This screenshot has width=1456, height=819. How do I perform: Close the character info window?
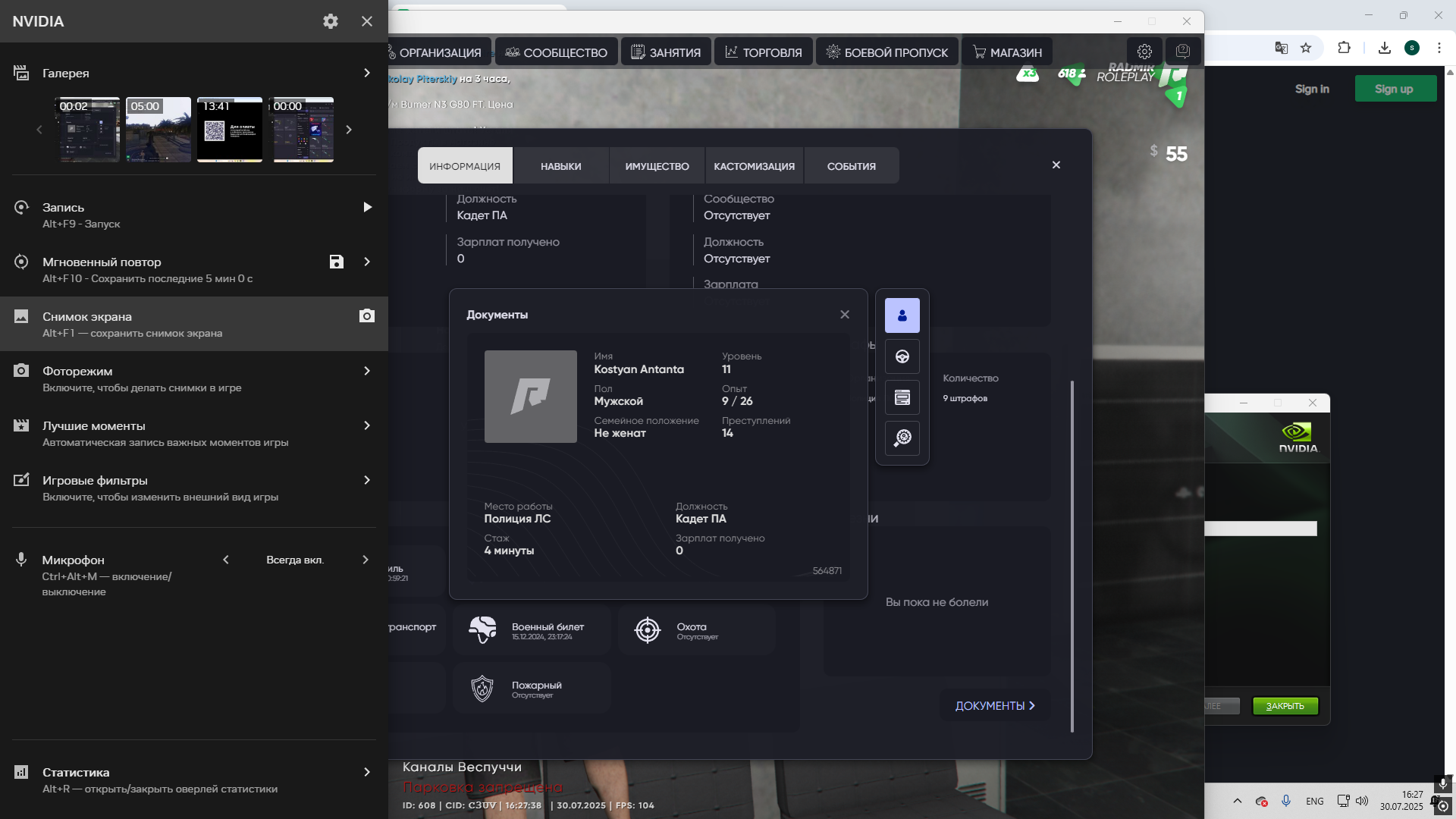(x=1056, y=165)
